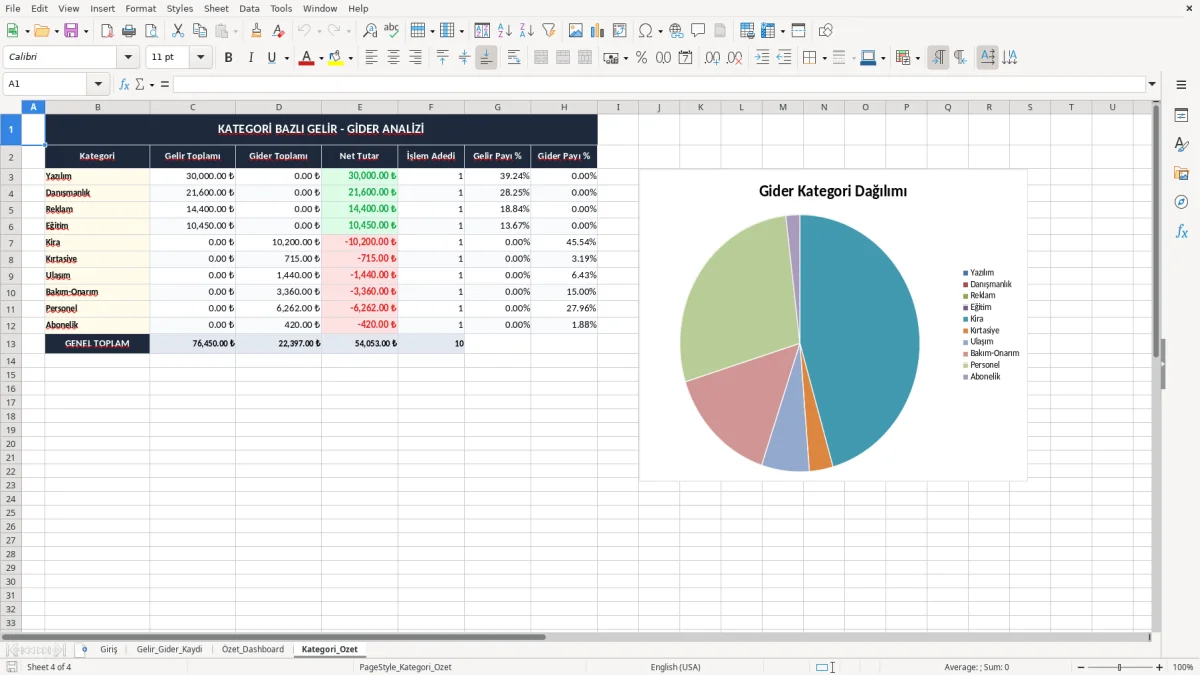Open sidebar Navigator compass
Viewport: 1200px width, 675px height.
click(1181, 202)
